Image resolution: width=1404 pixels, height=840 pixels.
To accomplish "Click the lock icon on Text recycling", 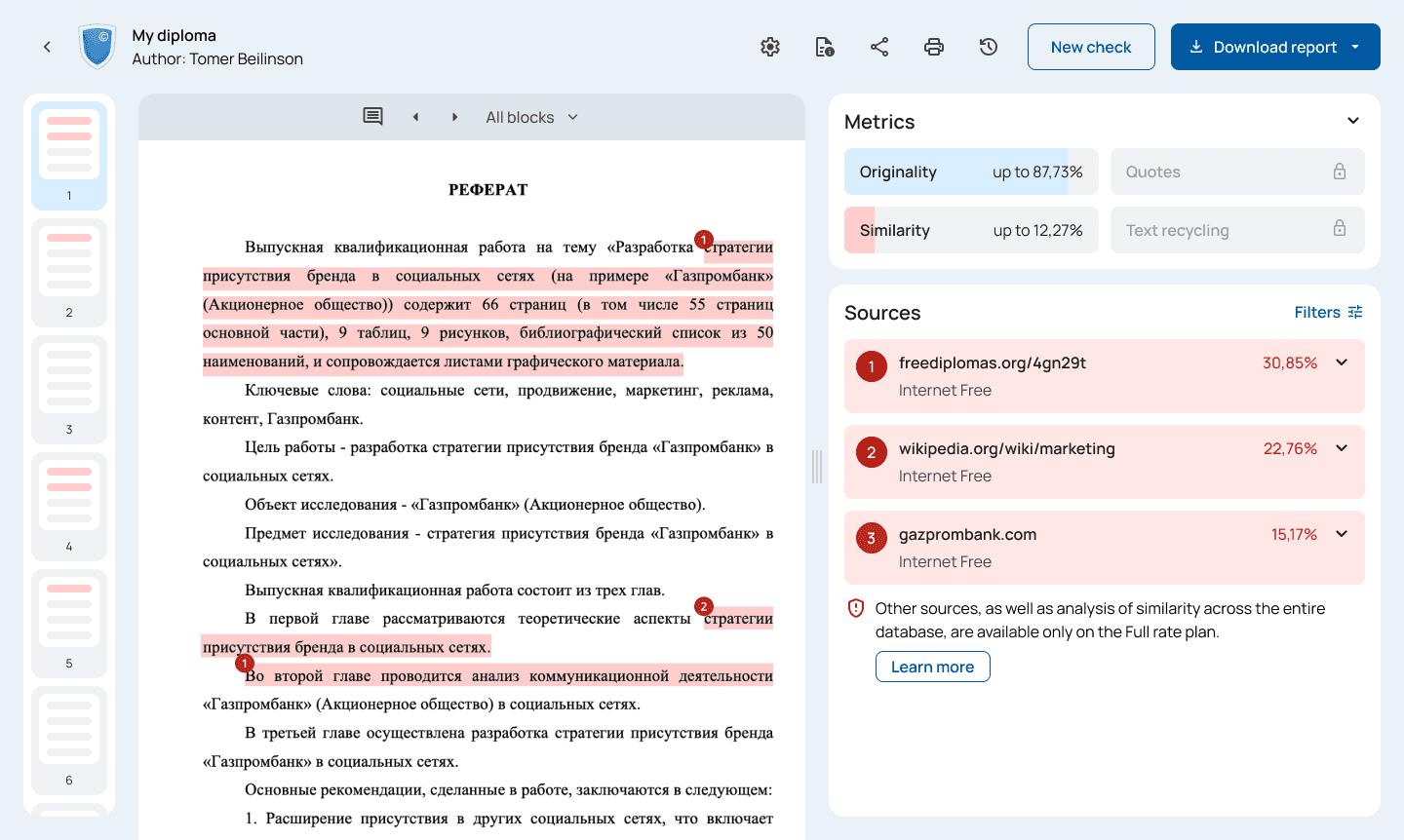I will (x=1340, y=228).
